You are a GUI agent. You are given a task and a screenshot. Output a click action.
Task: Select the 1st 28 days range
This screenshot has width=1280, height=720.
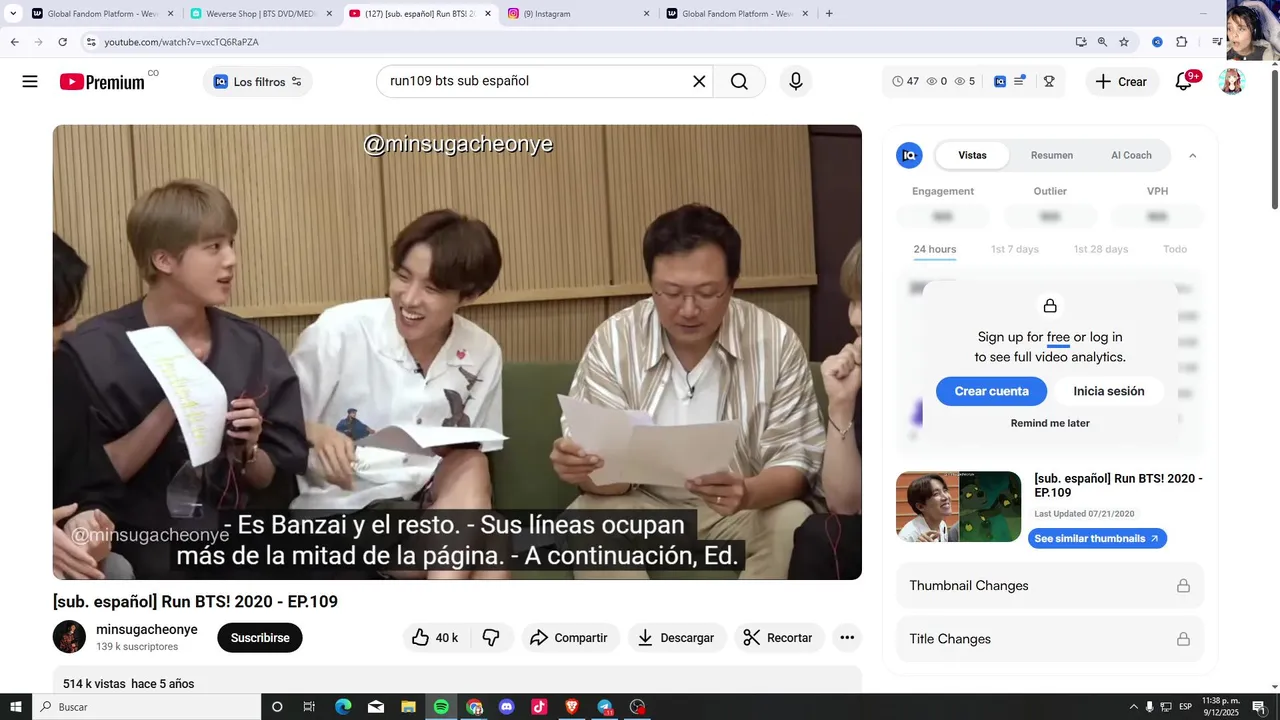click(1100, 249)
